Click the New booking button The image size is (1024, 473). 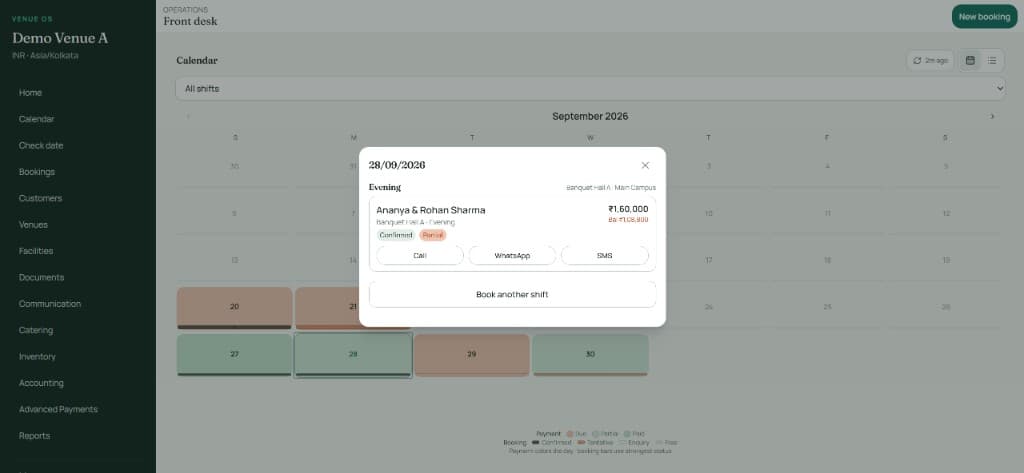point(984,17)
